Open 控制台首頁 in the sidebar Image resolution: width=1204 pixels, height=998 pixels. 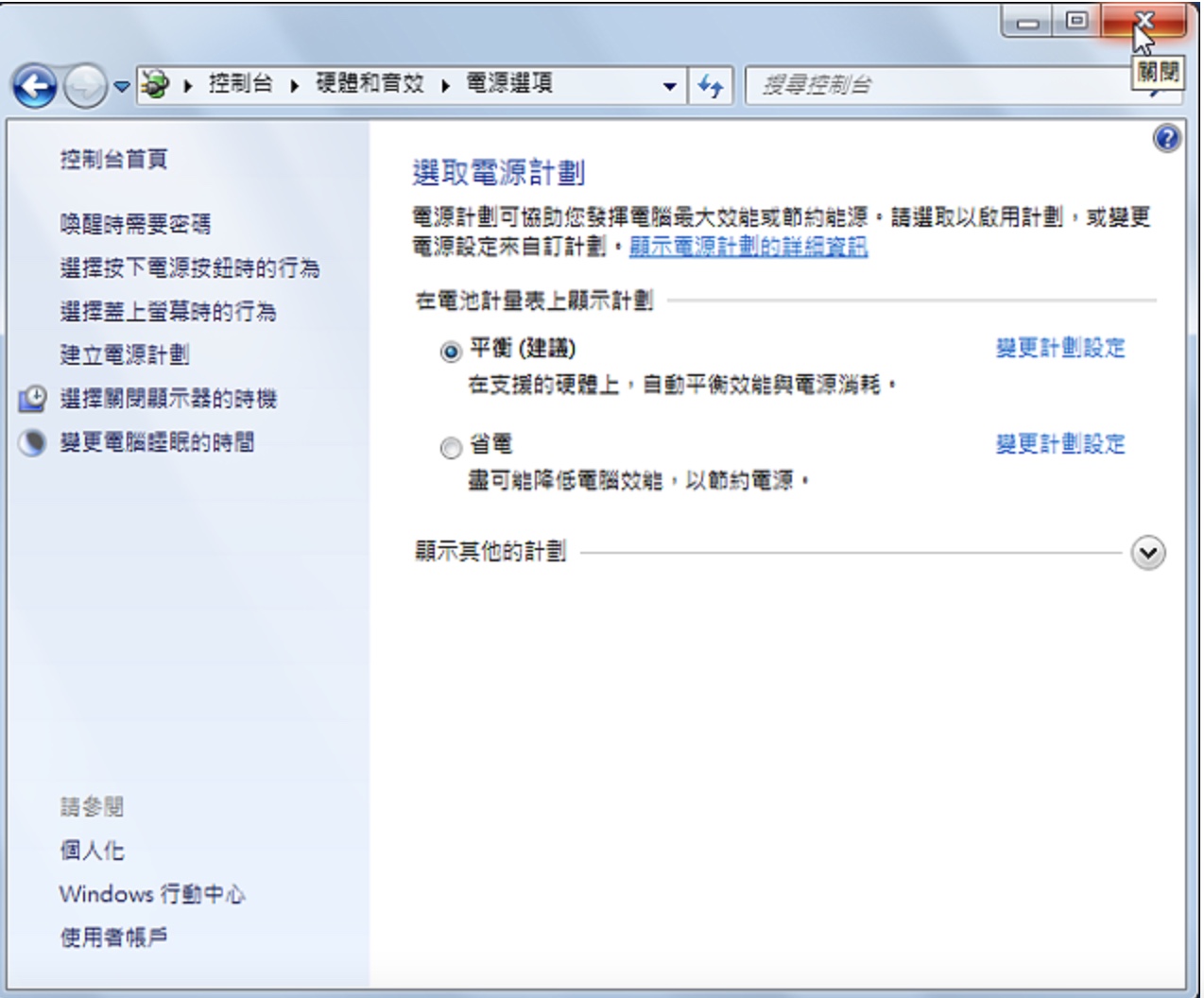[x=113, y=159]
